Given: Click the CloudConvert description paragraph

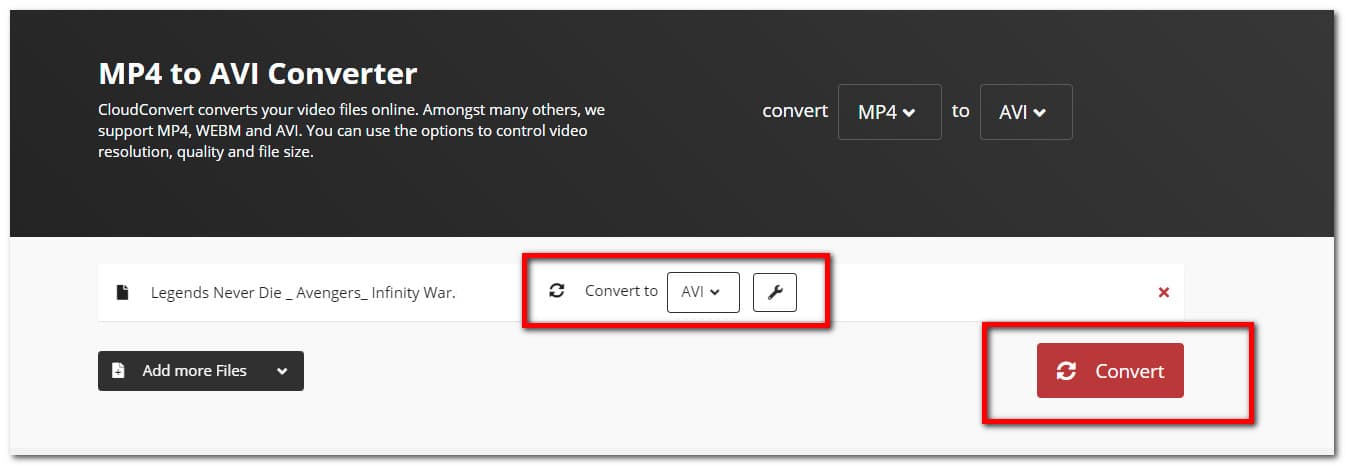Looking at the screenshot, I should (x=351, y=131).
